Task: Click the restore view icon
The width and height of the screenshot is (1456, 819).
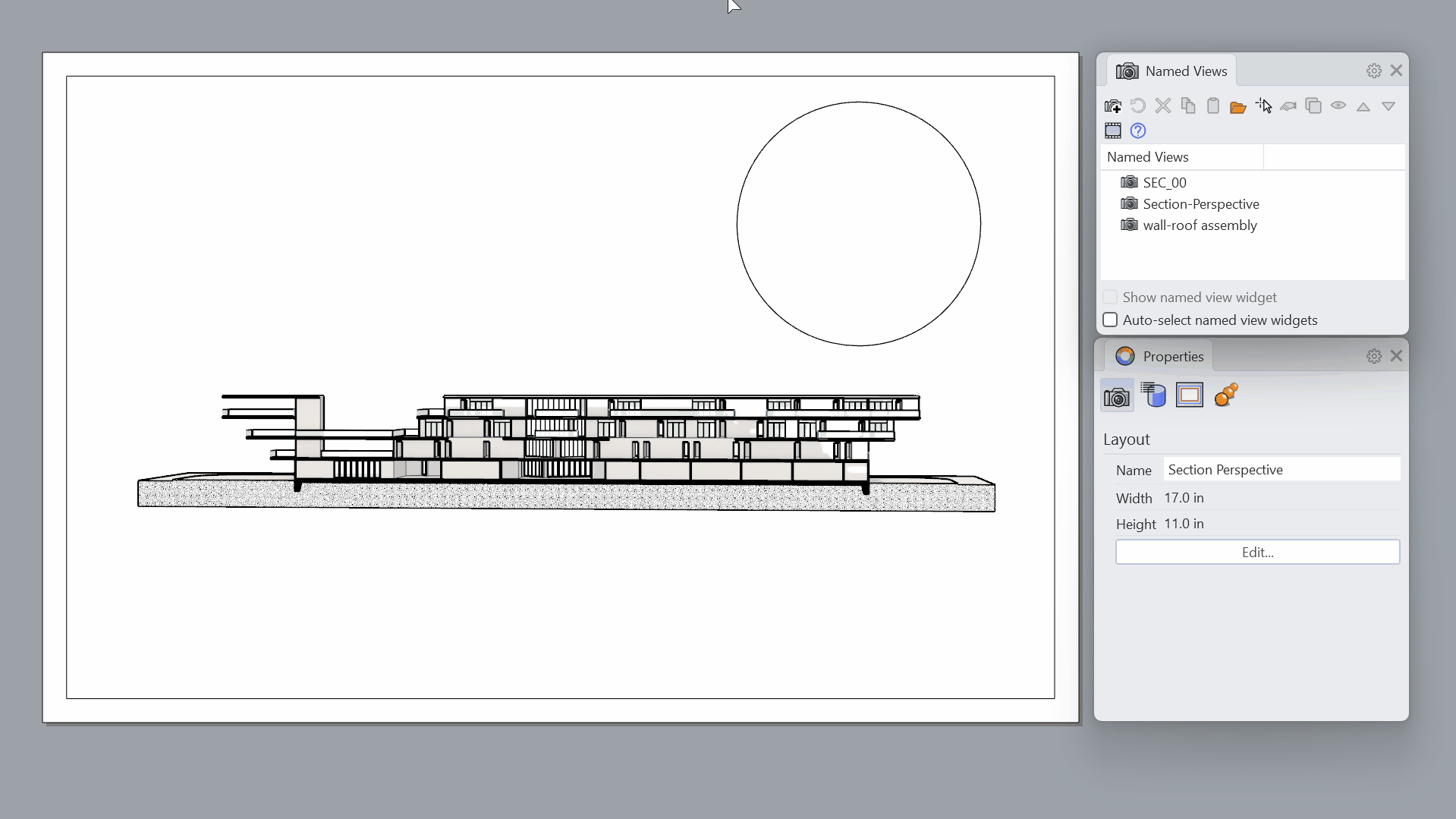Action: pos(1138,106)
